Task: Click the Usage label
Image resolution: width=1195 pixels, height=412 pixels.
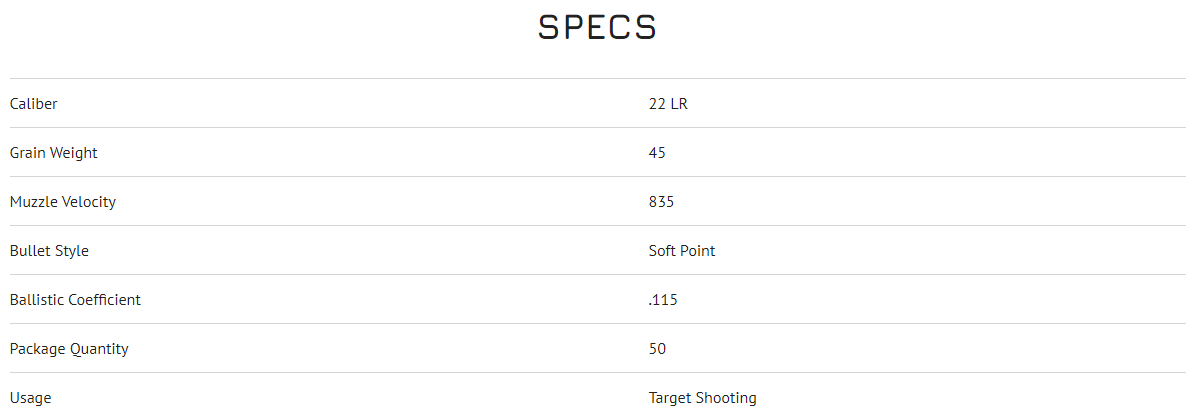Action: coord(30,398)
